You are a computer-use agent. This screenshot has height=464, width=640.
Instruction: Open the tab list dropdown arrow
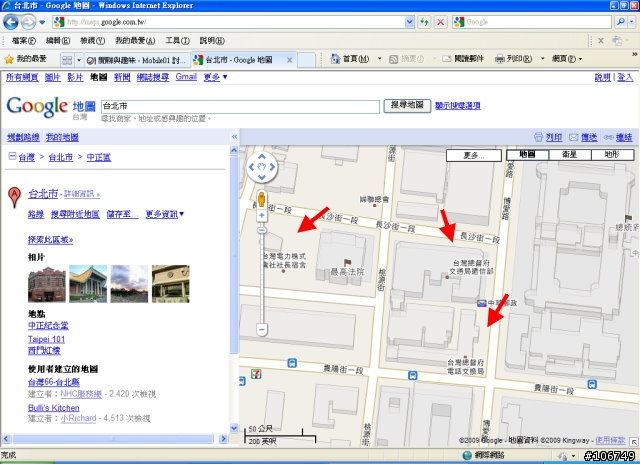[x=79, y=60]
